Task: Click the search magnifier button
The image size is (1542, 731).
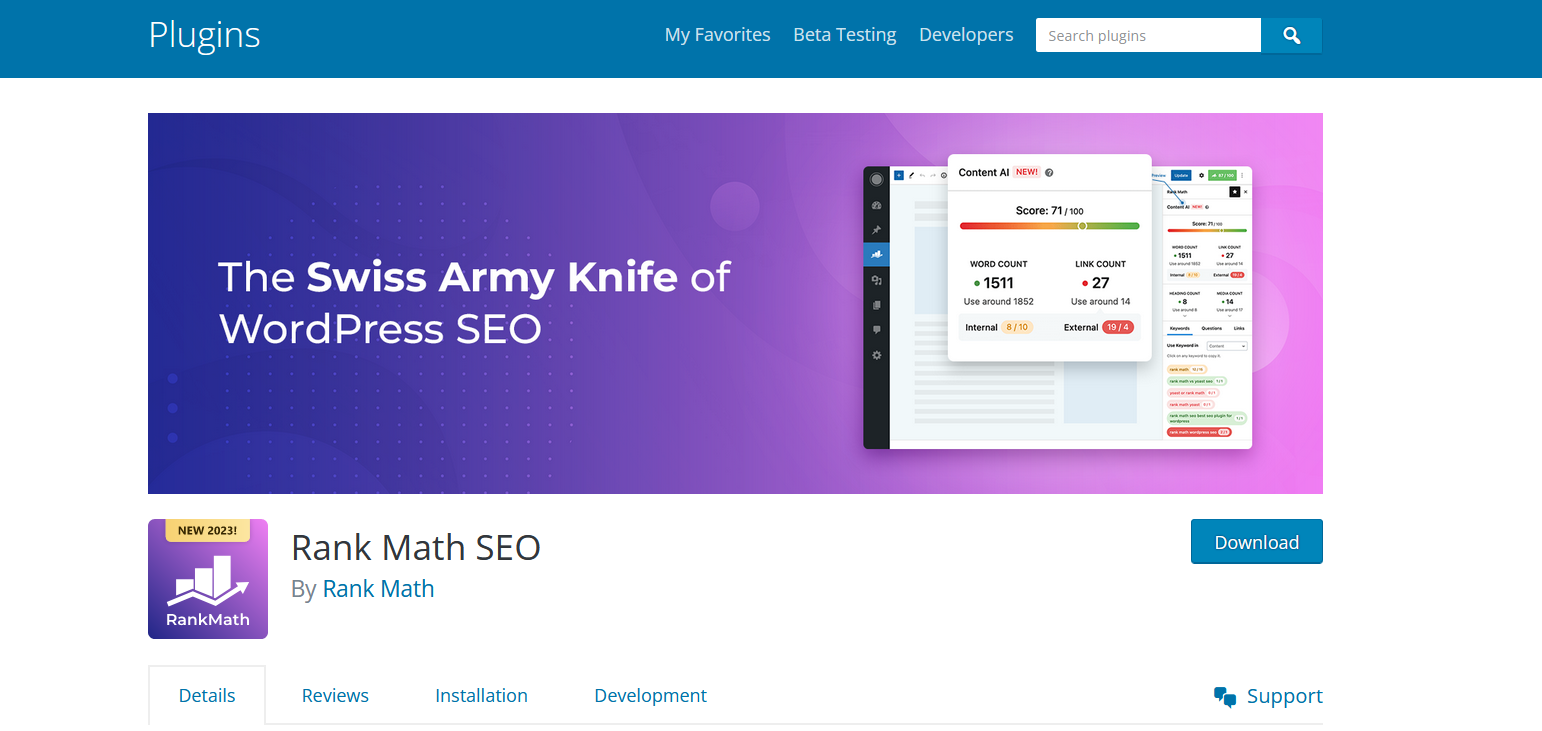Action: pyautogui.click(x=1291, y=35)
